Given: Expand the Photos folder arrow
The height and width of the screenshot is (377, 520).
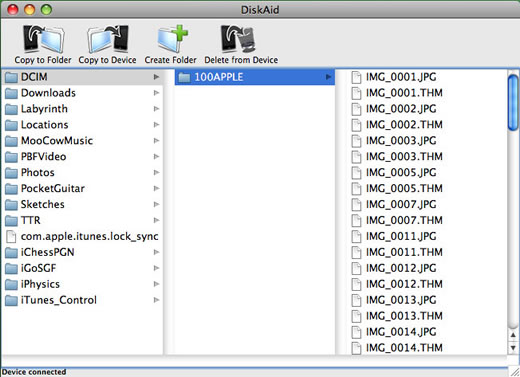Looking at the screenshot, I should [156, 172].
